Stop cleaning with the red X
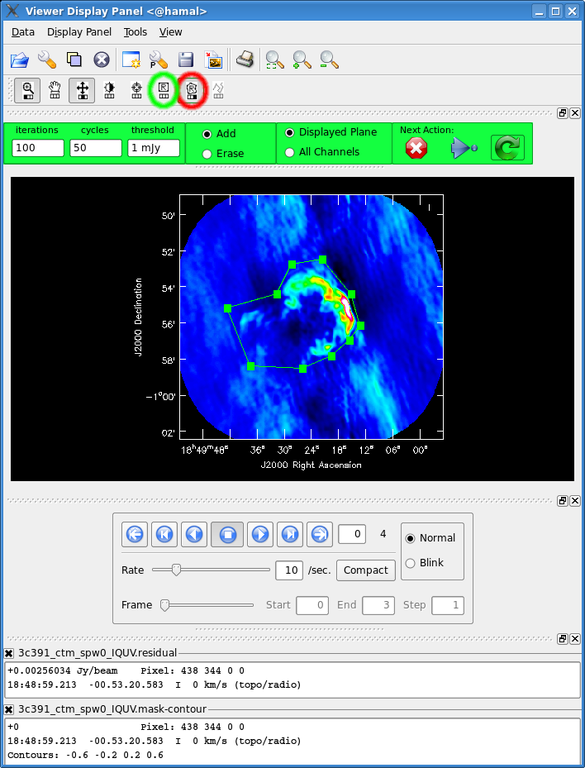585x768 pixels. (x=416, y=148)
